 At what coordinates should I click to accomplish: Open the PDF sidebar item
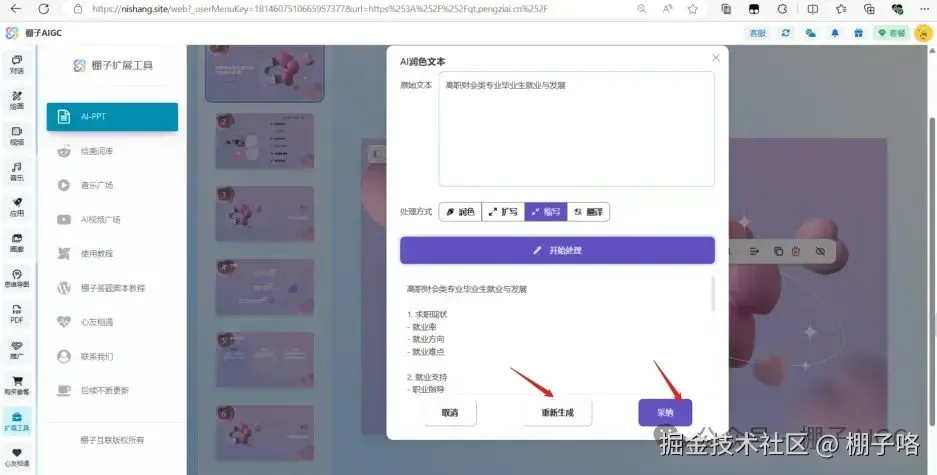pyautogui.click(x=17, y=314)
